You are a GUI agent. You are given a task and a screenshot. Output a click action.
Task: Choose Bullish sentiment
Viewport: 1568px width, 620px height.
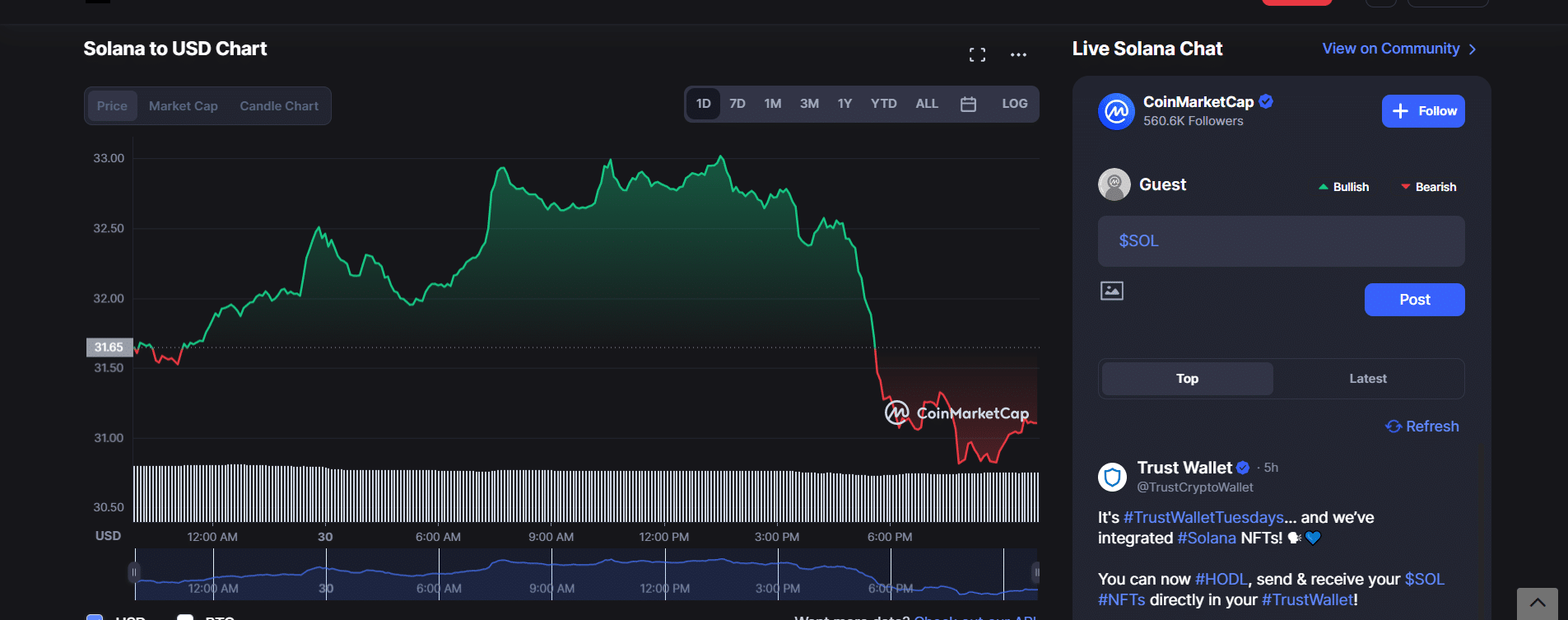1344,187
